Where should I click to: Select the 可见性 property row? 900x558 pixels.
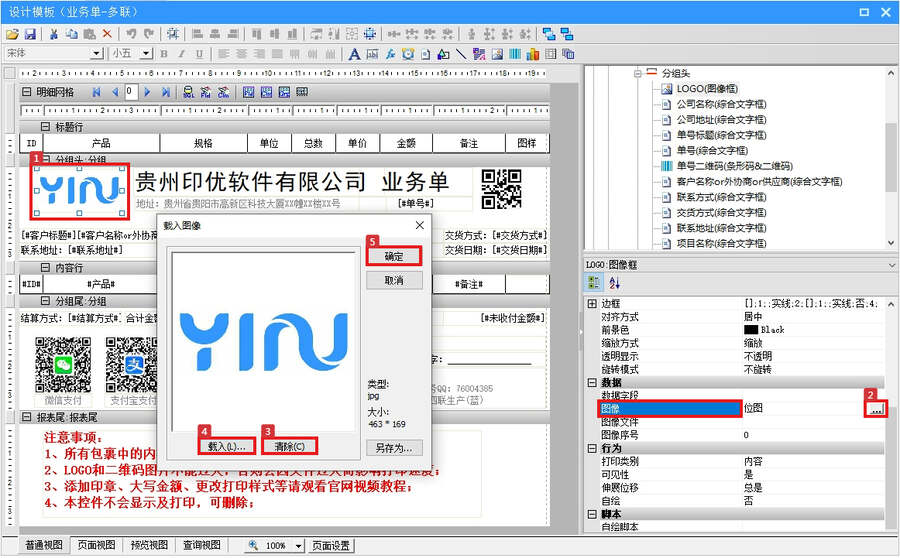[742, 475]
